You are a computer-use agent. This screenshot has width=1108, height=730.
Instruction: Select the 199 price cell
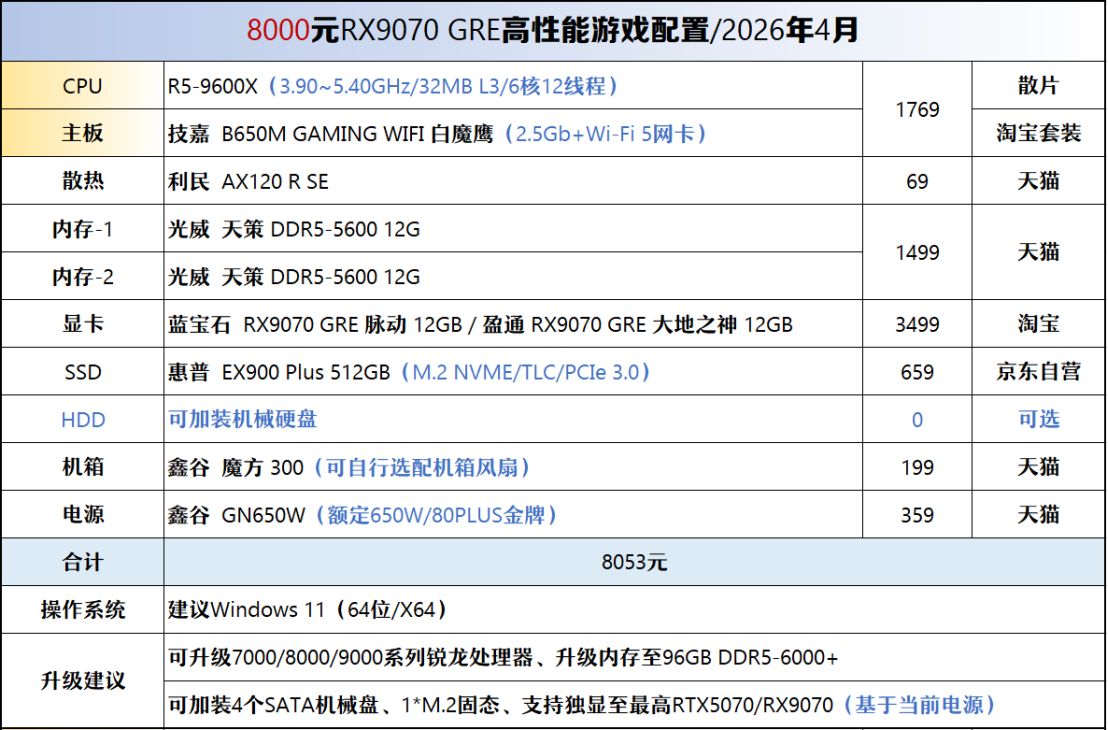(917, 466)
